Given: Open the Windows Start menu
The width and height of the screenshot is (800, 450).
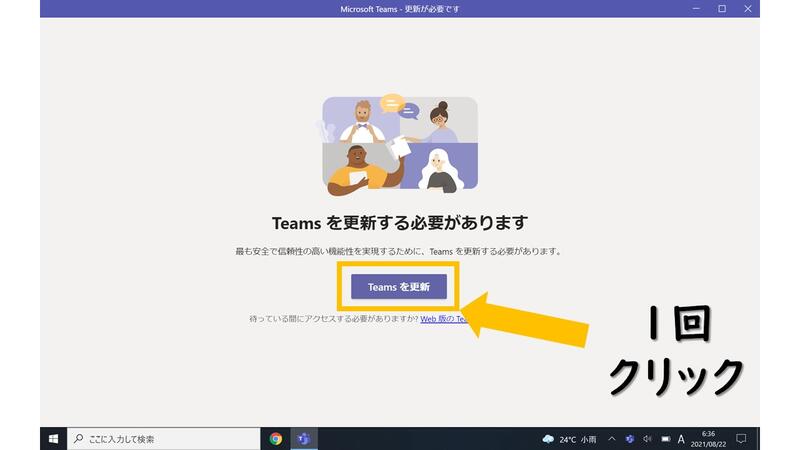Looking at the screenshot, I should pos(52,439).
